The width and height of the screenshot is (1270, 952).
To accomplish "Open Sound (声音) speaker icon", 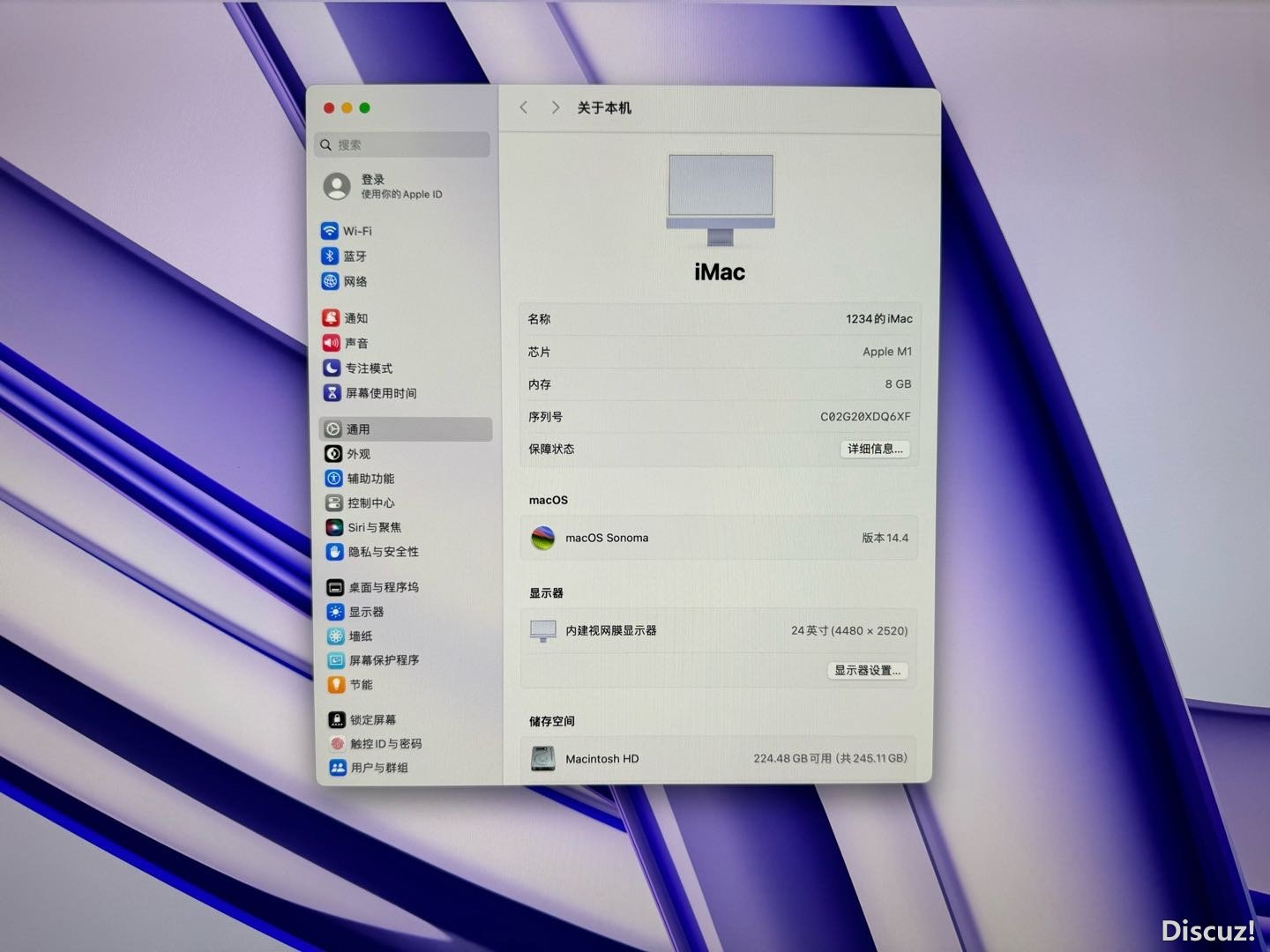I will pos(332,343).
